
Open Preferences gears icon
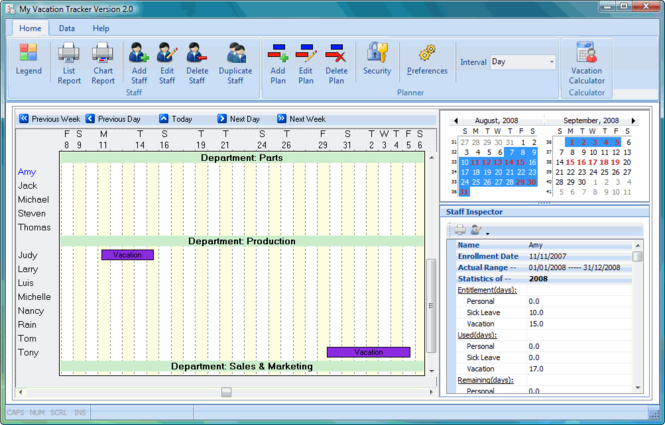pyautogui.click(x=427, y=59)
